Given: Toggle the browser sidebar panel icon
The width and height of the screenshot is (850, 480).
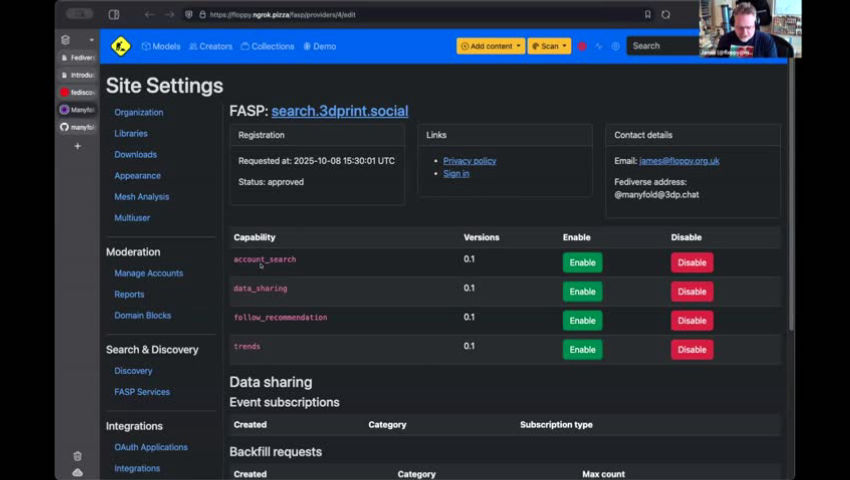Looking at the screenshot, I should (x=114, y=15).
